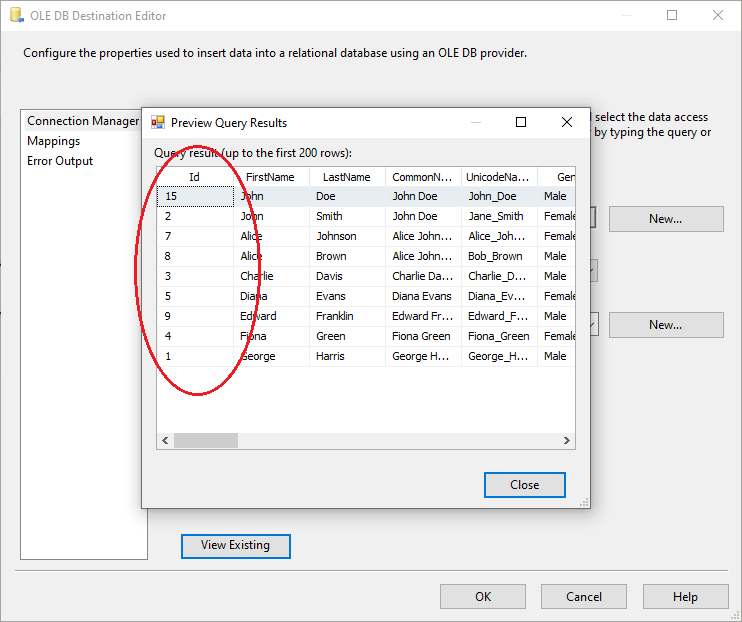Select the Fiona_Green cell
This screenshot has height=622, width=742.
click(x=498, y=336)
